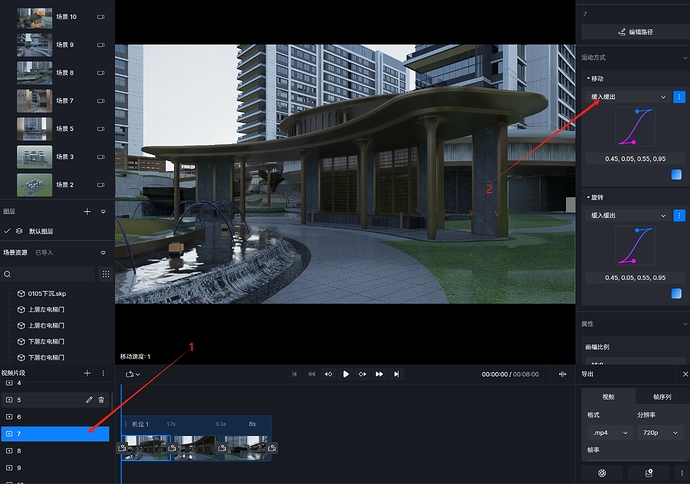
Task: Open the 720p resolution dropdown
Action: [x=660, y=433]
